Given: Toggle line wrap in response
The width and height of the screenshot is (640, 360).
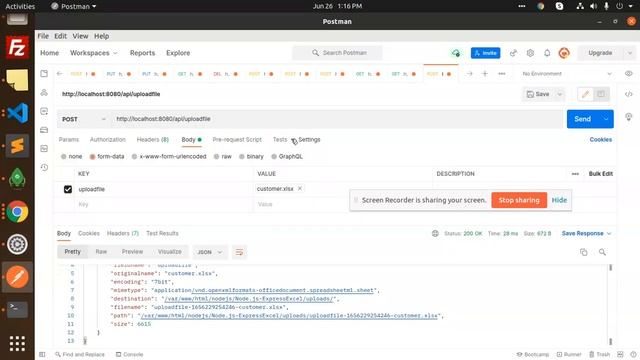Looking at the screenshot, I should tap(239, 252).
